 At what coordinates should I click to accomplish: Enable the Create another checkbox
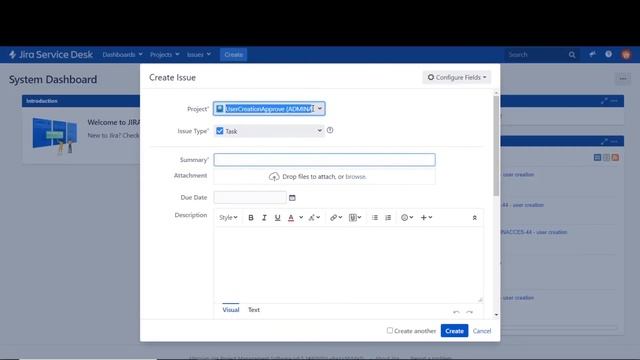tap(390, 330)
